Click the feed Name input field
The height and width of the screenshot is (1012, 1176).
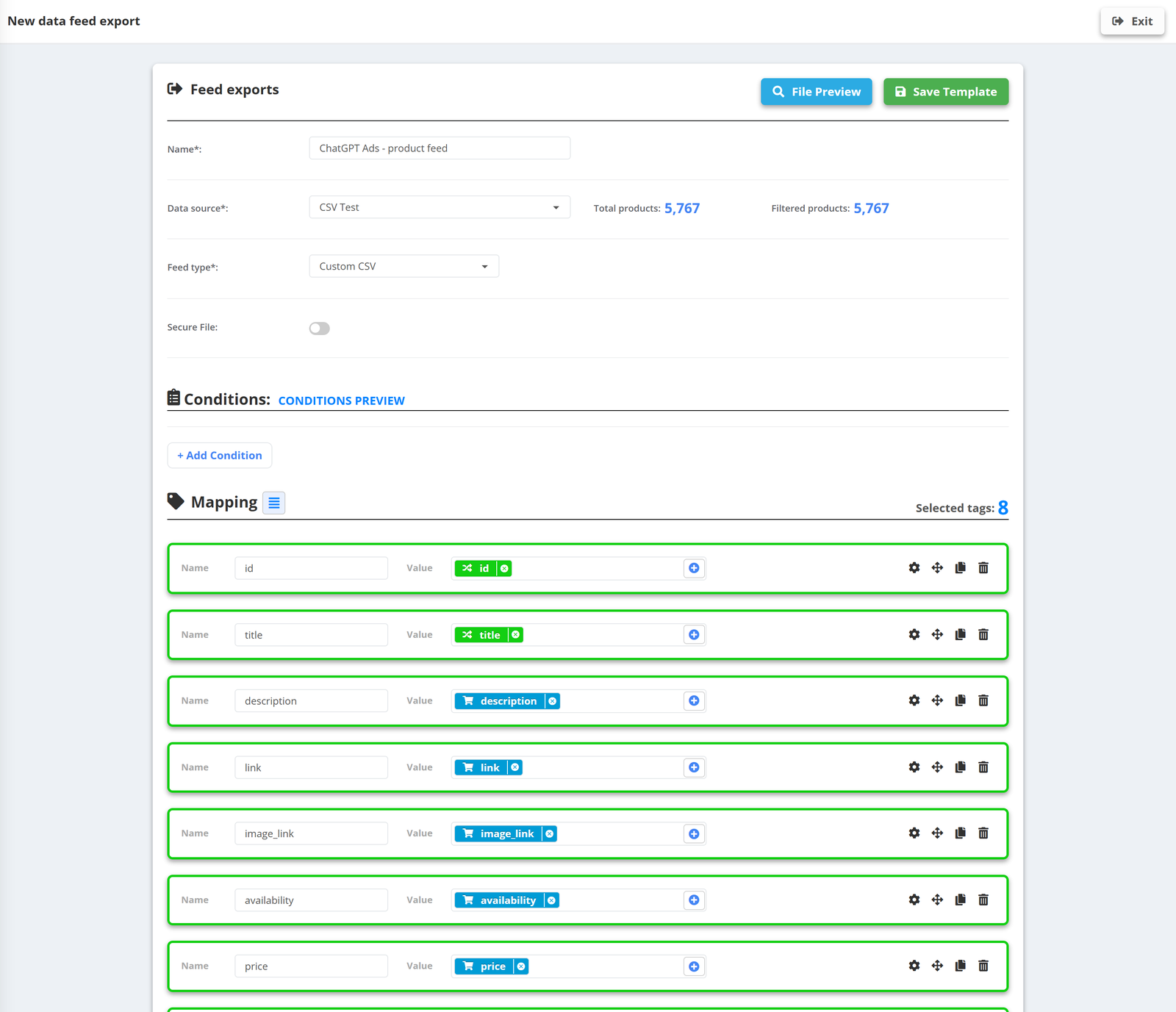click(440, 148)
